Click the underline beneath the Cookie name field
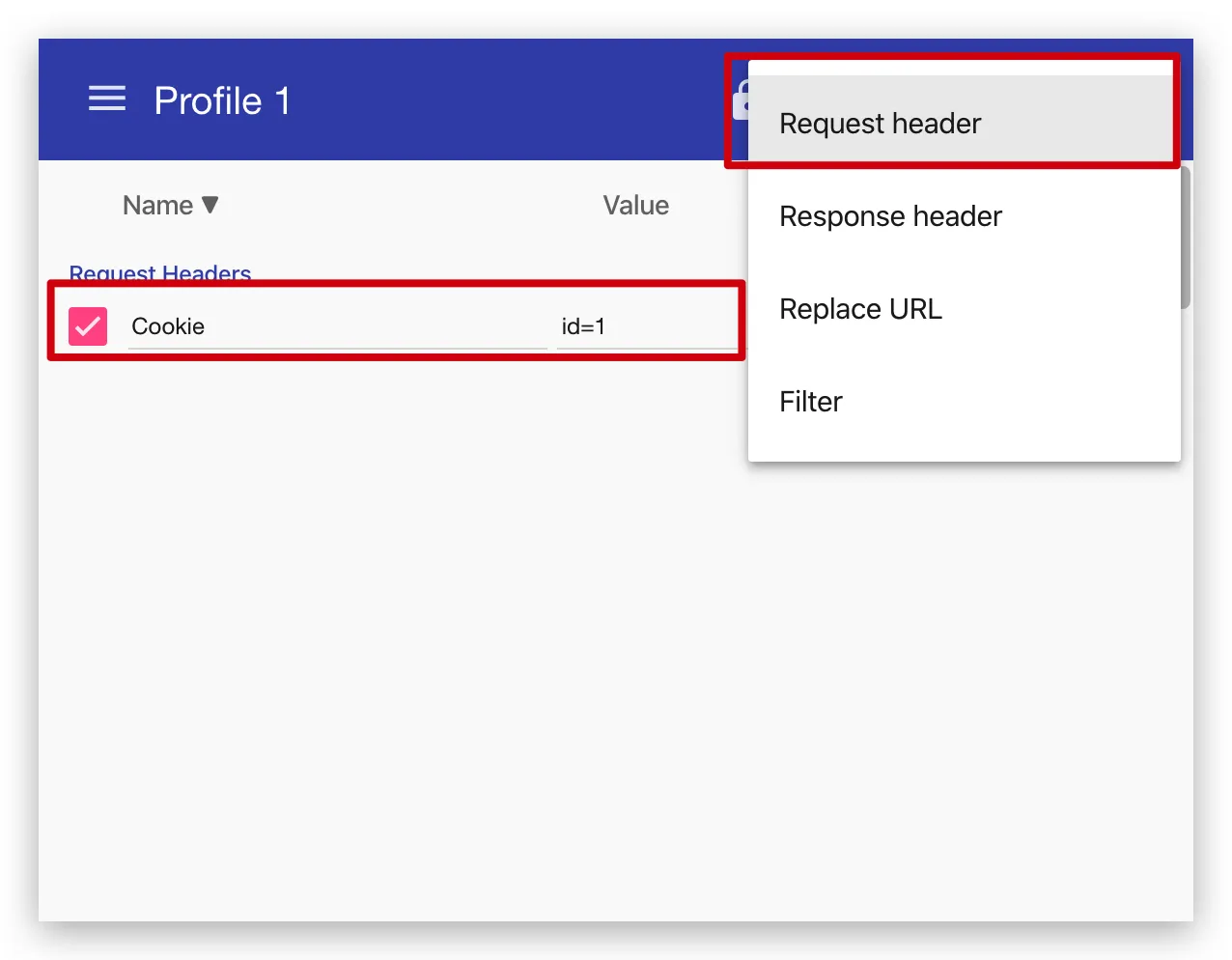The image size is (1232, 960). pos(336,348)
